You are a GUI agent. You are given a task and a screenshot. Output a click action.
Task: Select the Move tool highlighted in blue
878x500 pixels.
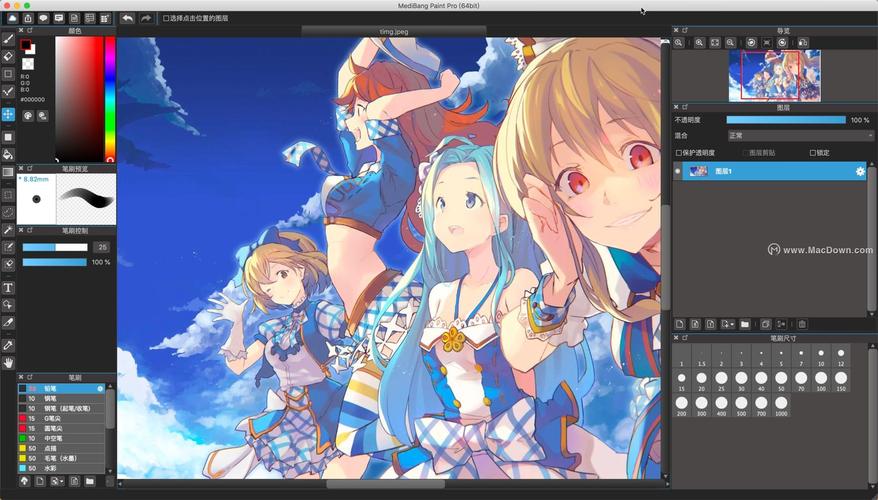(x=8, y=114)
